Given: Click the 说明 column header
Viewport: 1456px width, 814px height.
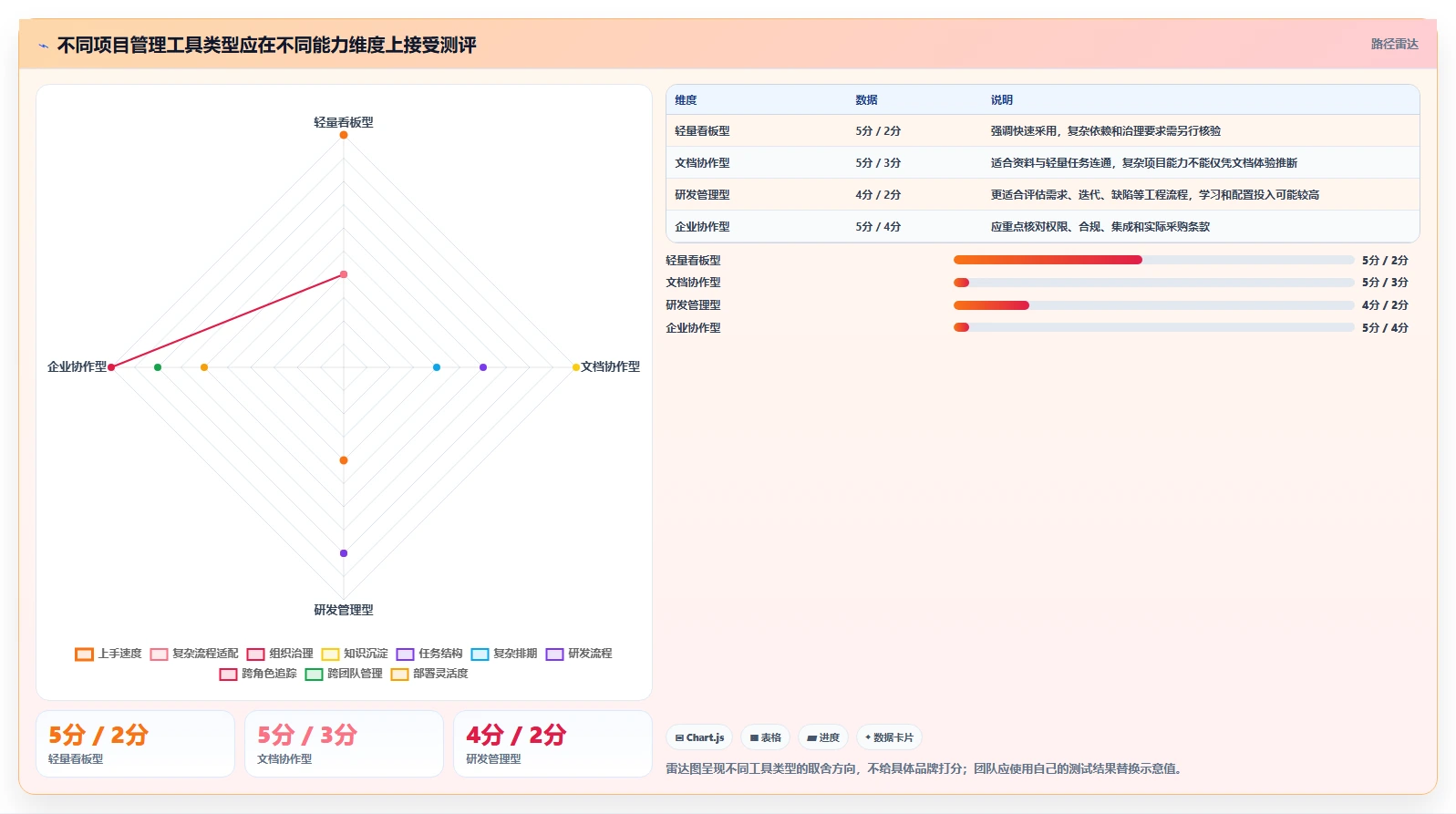Looking at the screenshot, I should point(1001,100).
